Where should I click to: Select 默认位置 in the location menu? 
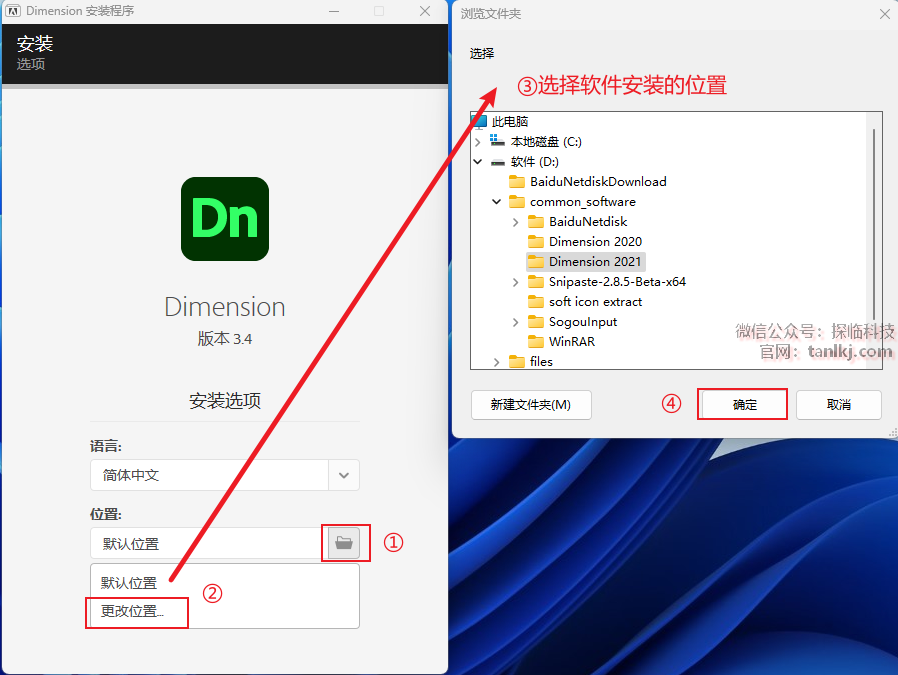click(129, 583)
